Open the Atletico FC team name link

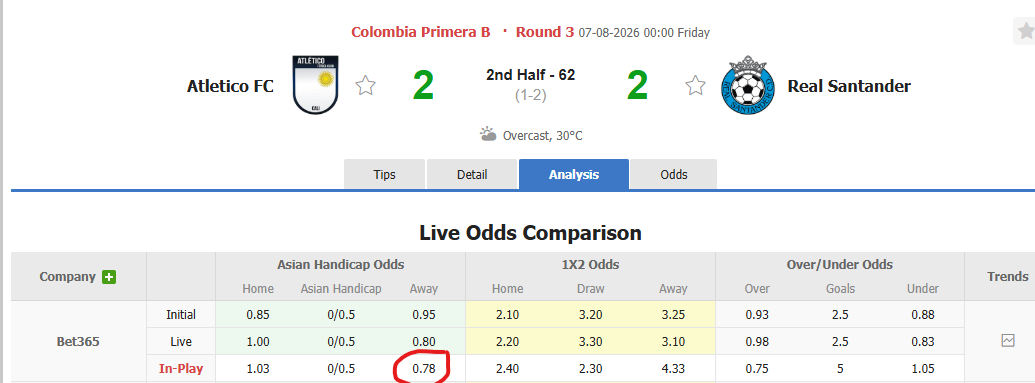[x=230, y=86]
